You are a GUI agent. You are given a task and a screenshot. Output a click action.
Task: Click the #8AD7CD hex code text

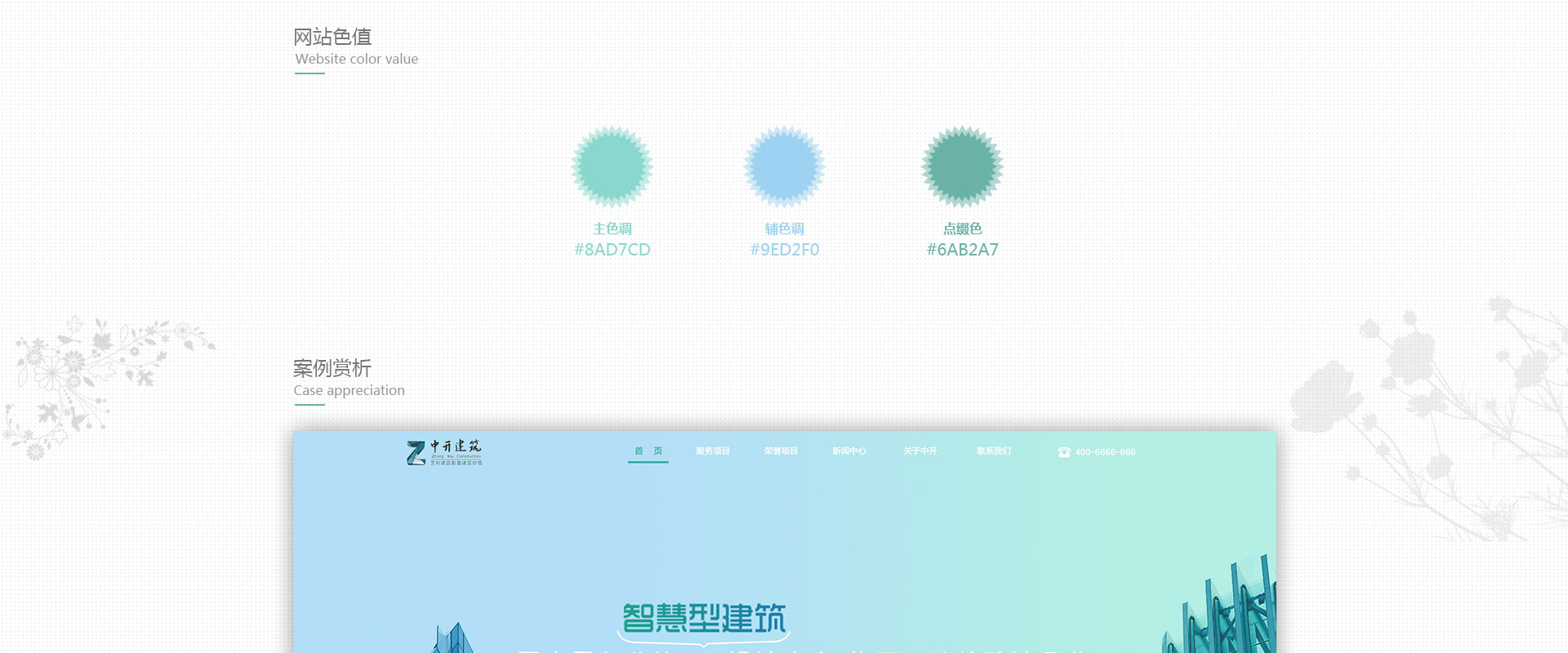click(x=612, y=250)
